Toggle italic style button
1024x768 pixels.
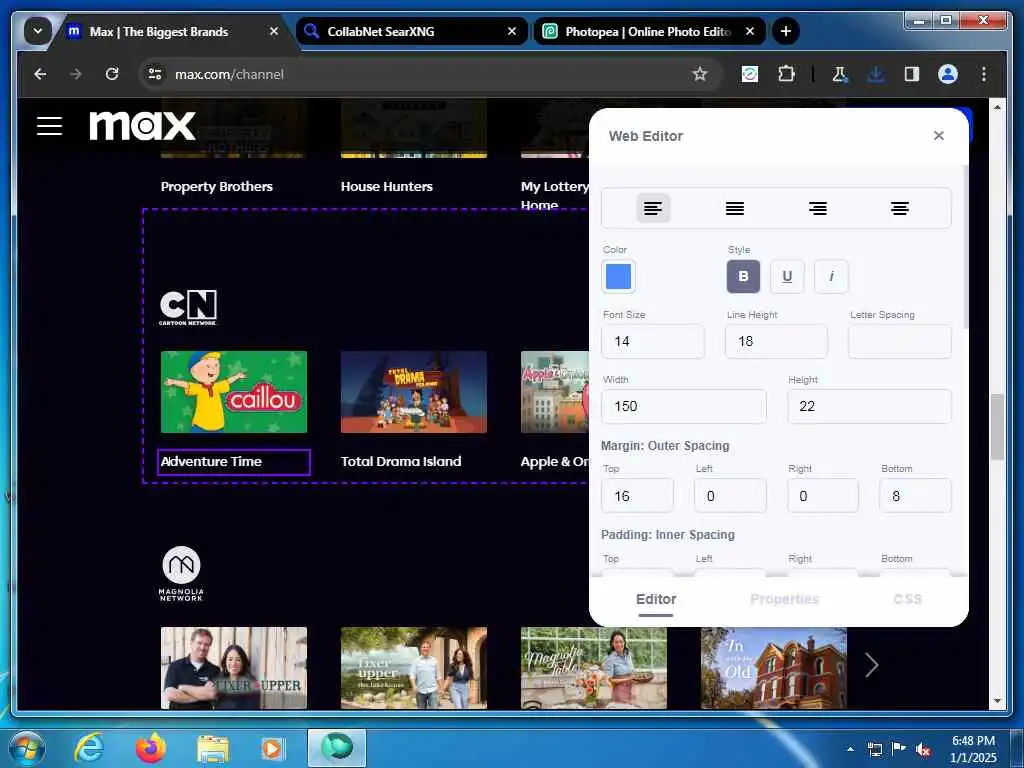click(831, 276)
